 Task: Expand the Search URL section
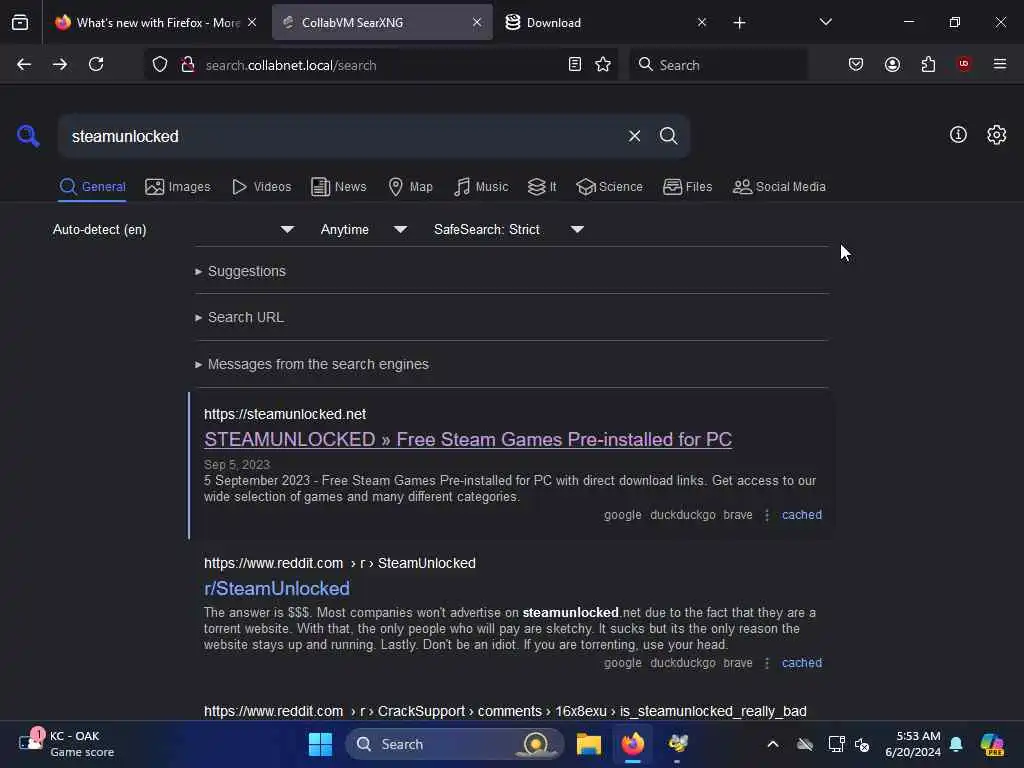pyautogui.click(x=239, y=317)
